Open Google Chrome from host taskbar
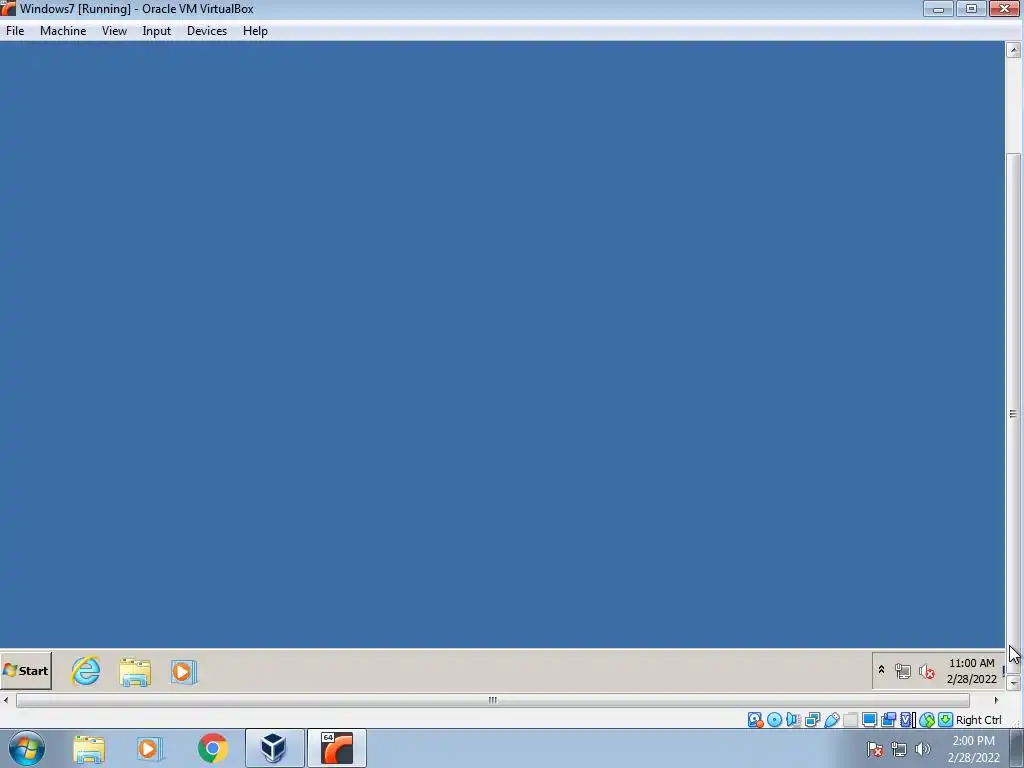The width and height of the screenshot is (1024, 768). (x=212, y=748)
